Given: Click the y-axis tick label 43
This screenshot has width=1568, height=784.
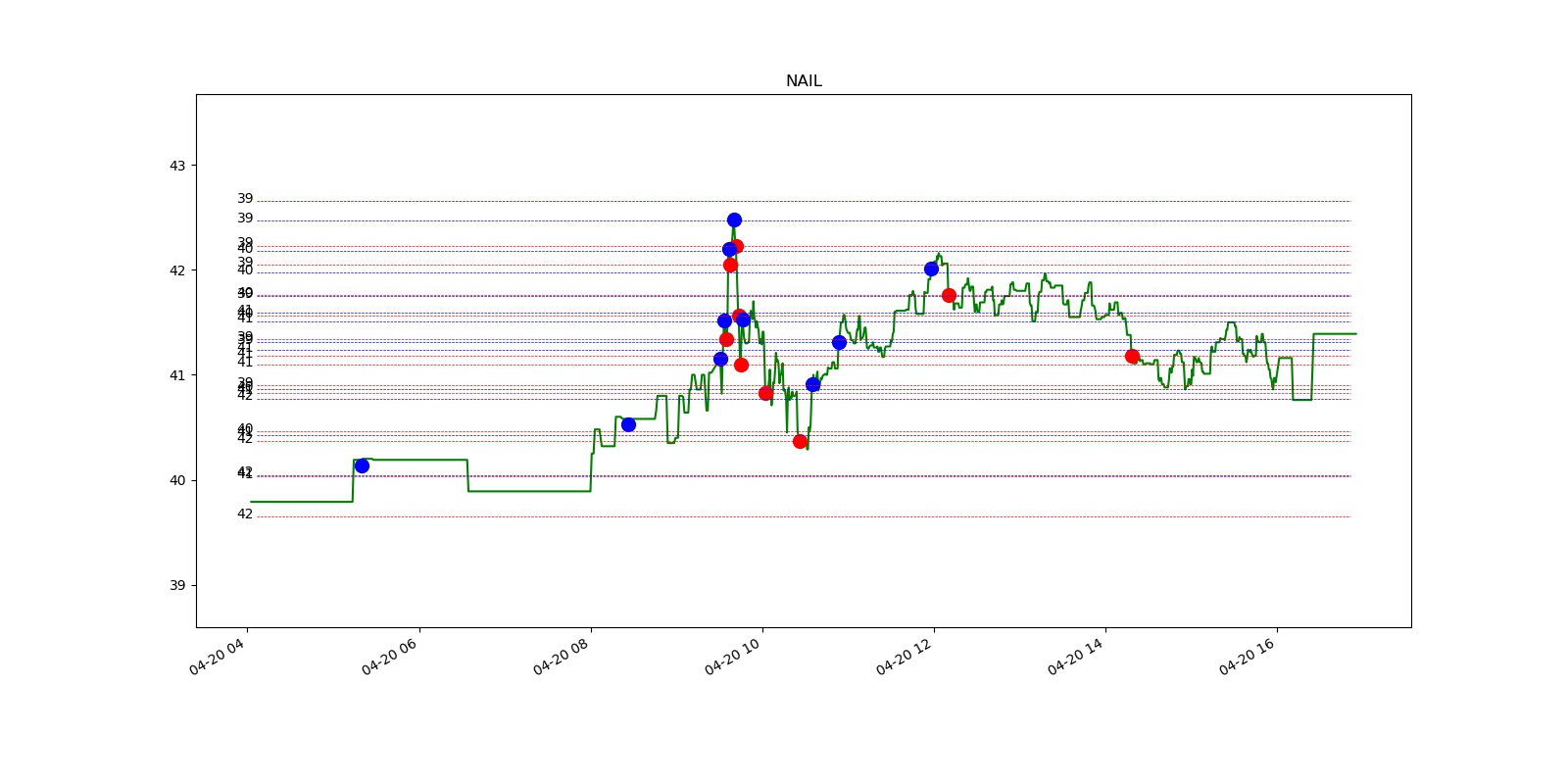Looking at the screenshot, I should [x=177, y=166].
